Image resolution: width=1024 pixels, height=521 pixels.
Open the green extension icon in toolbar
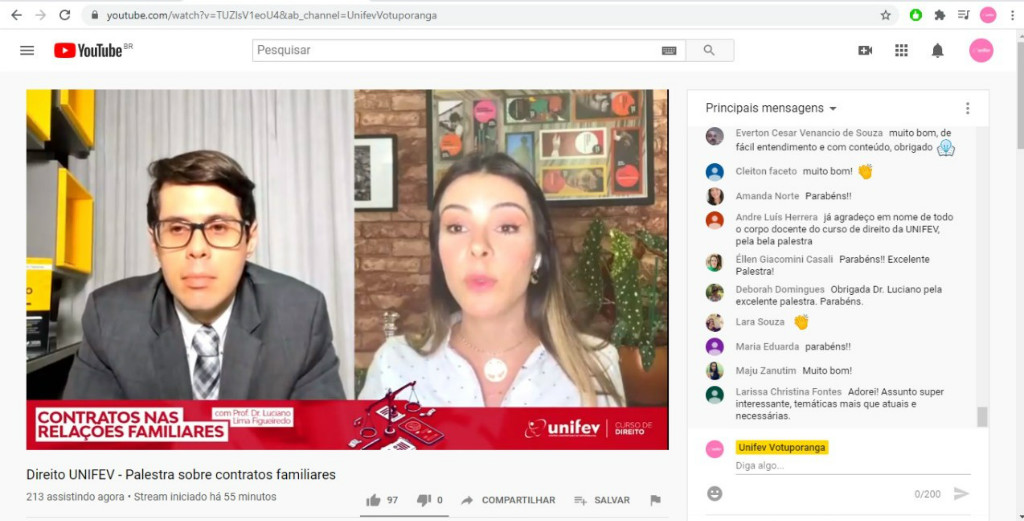click(x=916, y=15)
